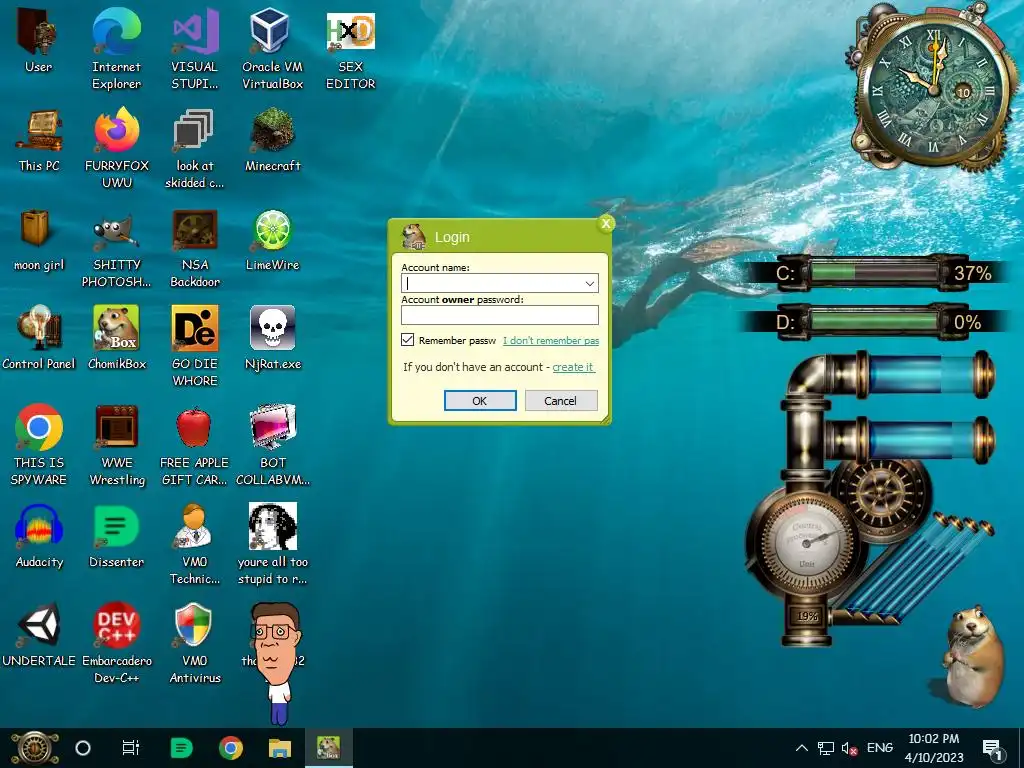Launch the Unity UNDERTALE shortcut
The image size is (1024, 768).
click(39, 624)
